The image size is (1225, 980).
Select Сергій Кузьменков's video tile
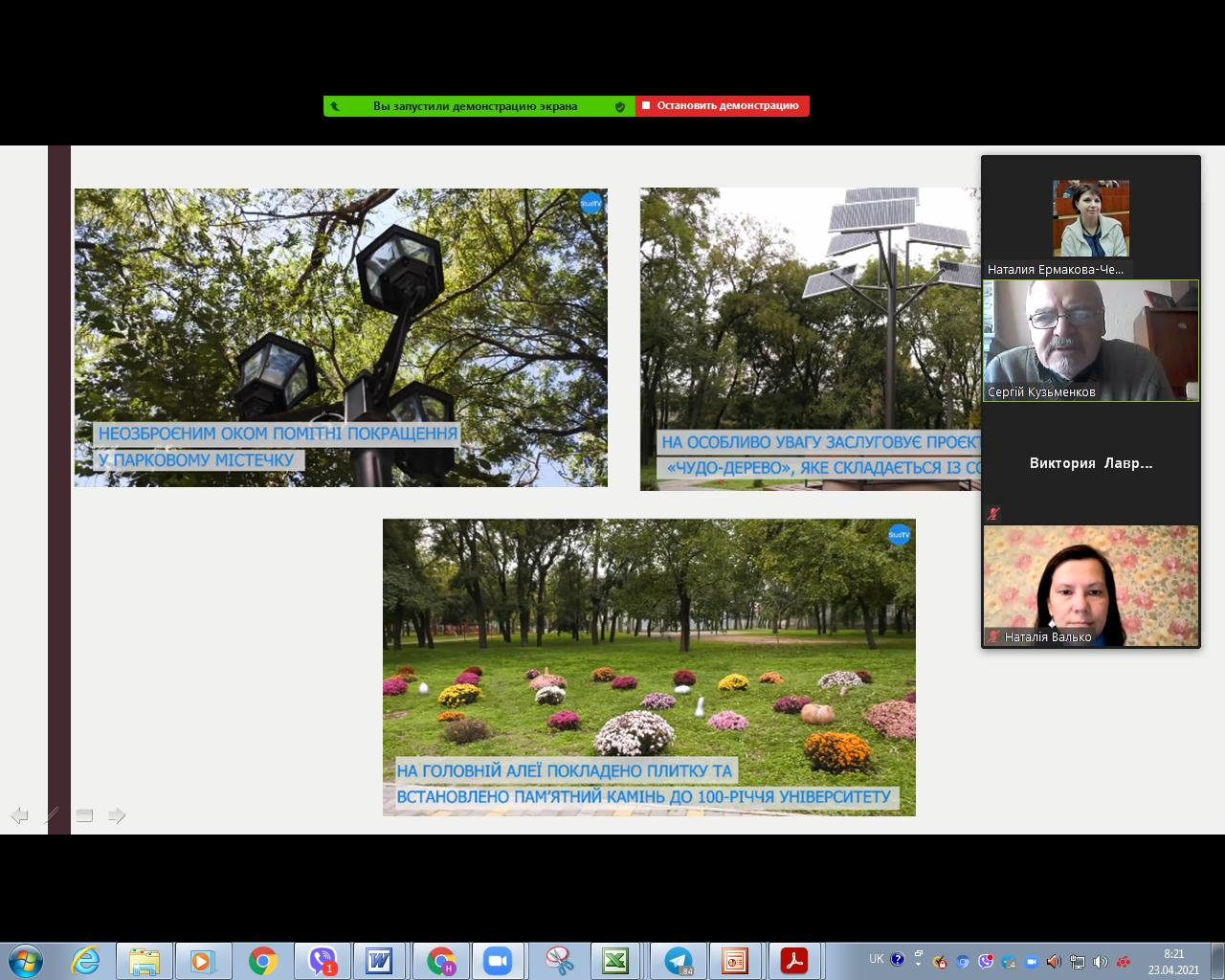[1091, 340]
